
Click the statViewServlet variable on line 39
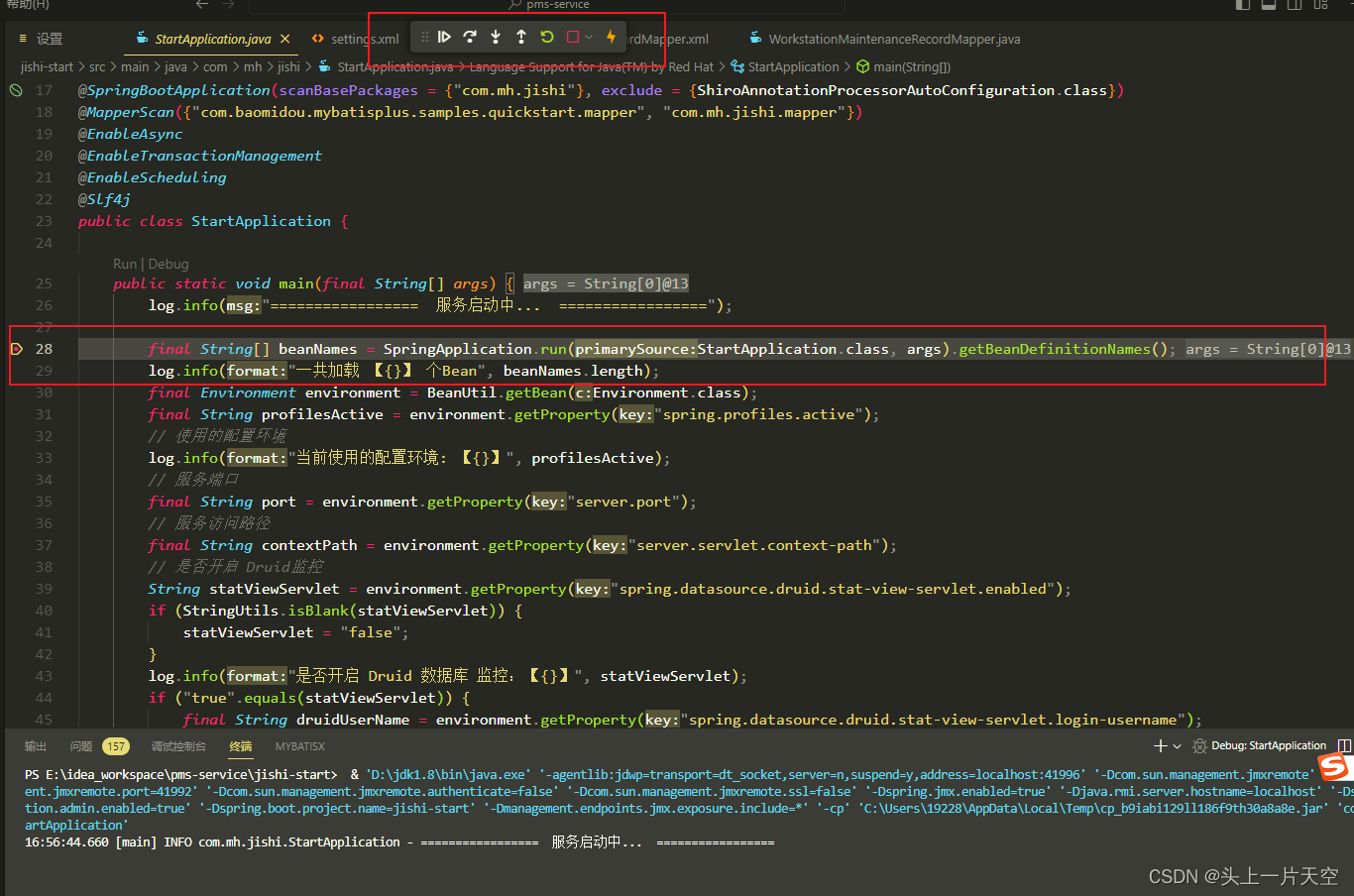(275, 589)
